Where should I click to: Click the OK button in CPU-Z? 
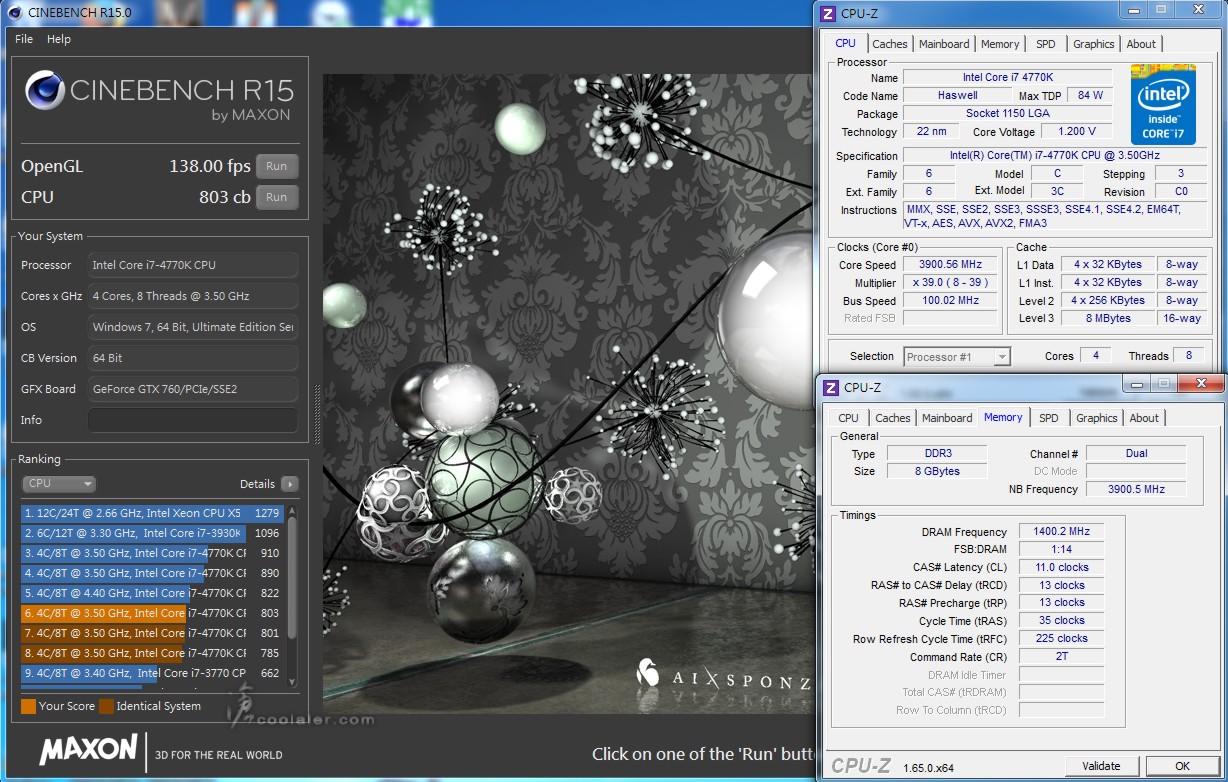click(x=1182, y=766)
